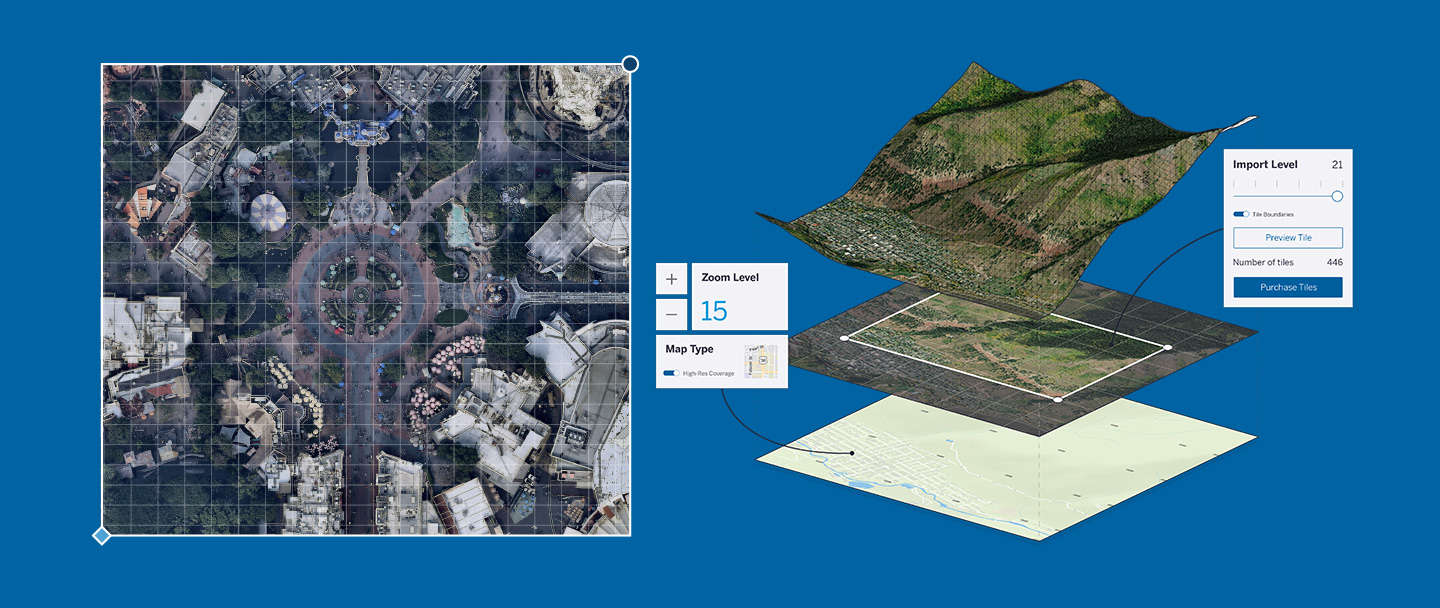Zoom out using the minus button
Viewport: 1440px width, 608px height.
pyautogui.click(x=671, y=313)
